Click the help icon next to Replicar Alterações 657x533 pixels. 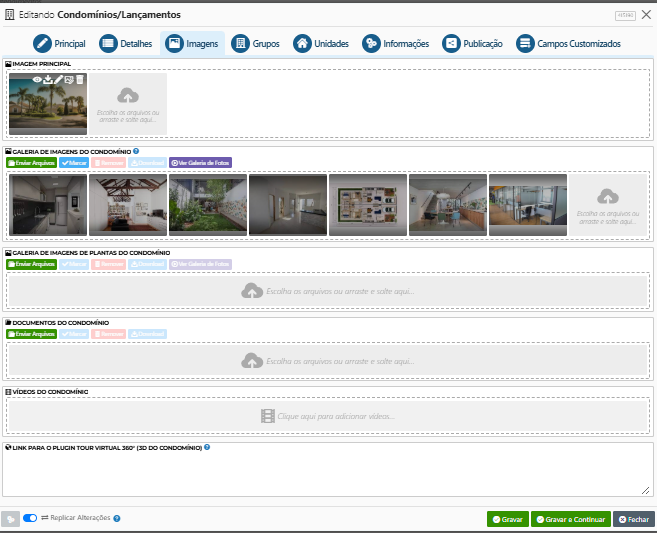tap(117, 519)
